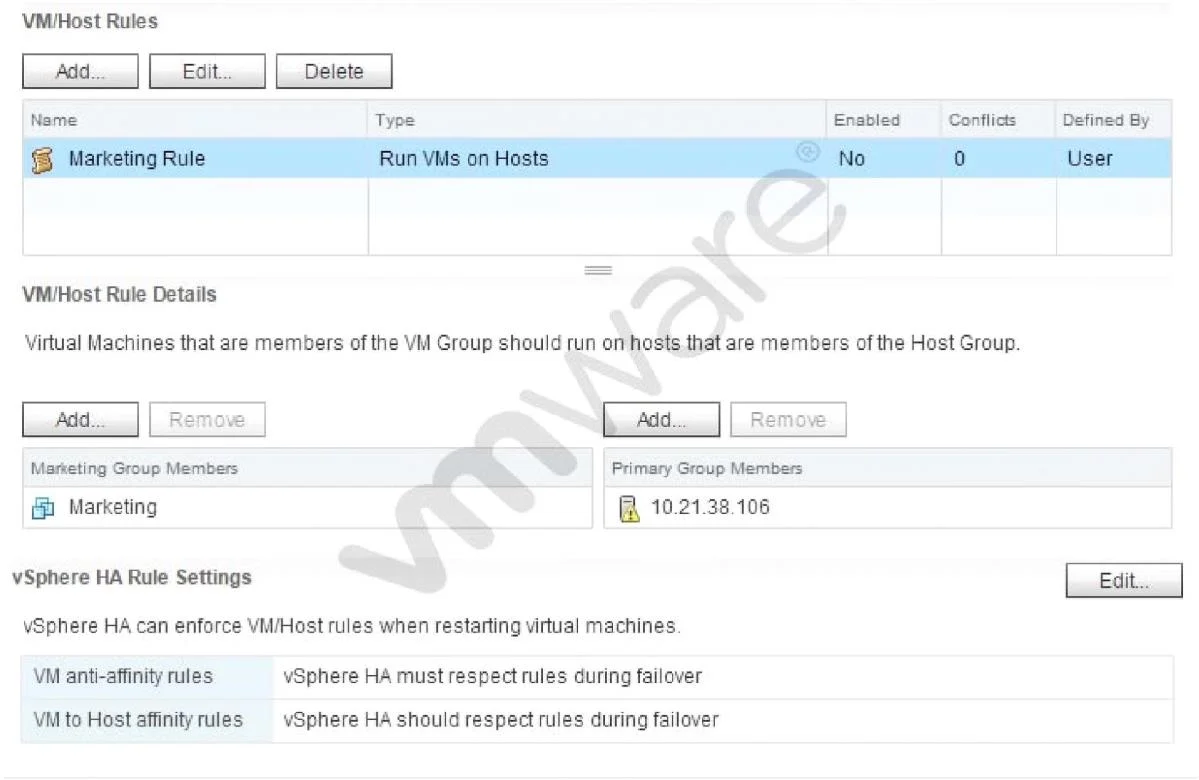Click the Primary Group Members list header
This screenshot has height=780, width=1199.
[888, 468]
